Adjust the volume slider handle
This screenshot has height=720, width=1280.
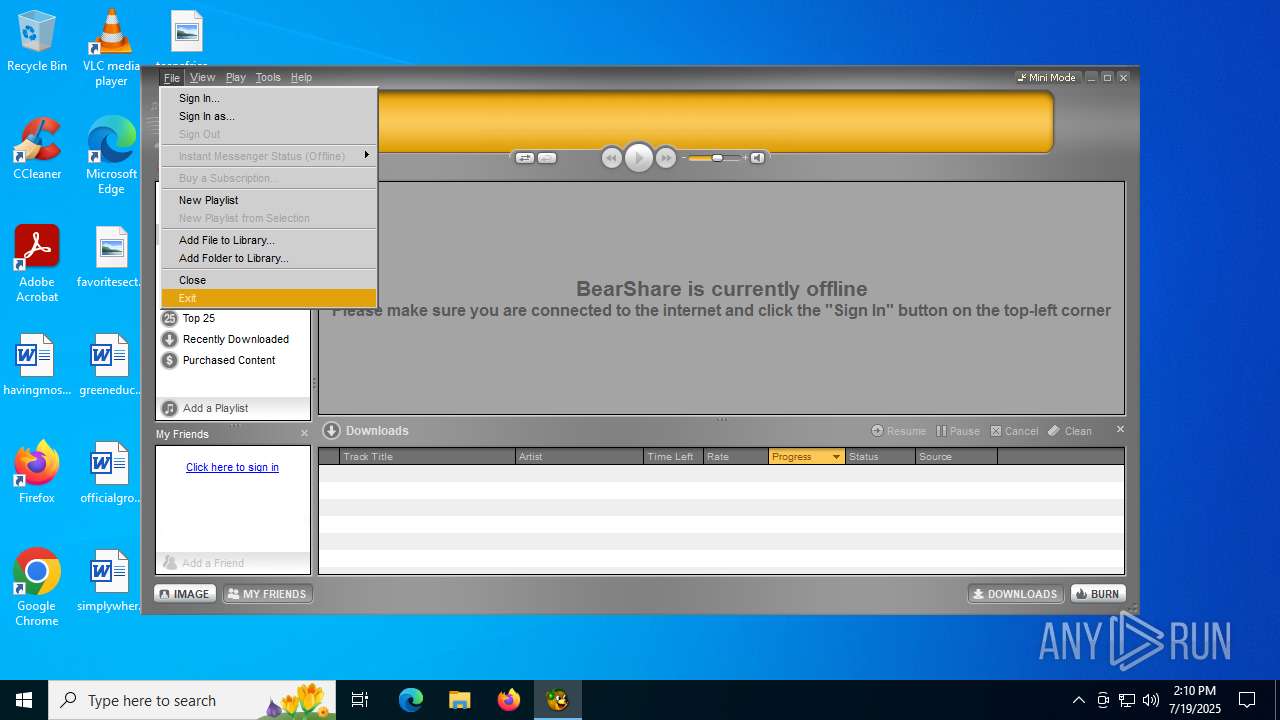[x=717, y=158]
